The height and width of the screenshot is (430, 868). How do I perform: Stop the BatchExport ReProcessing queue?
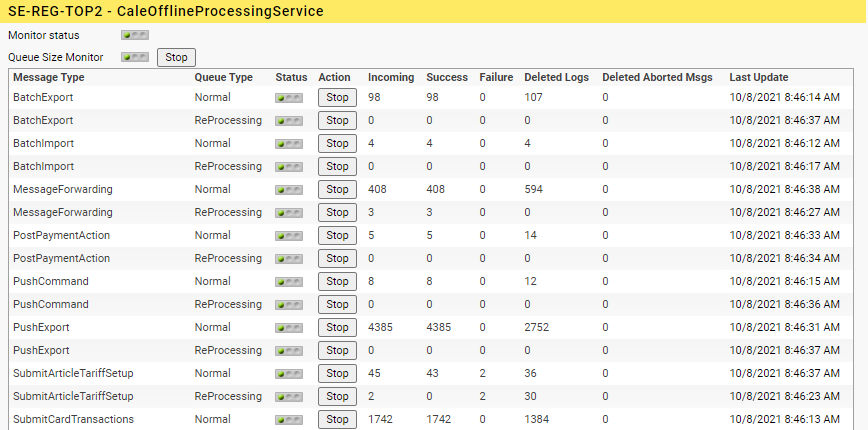(337, 121)
